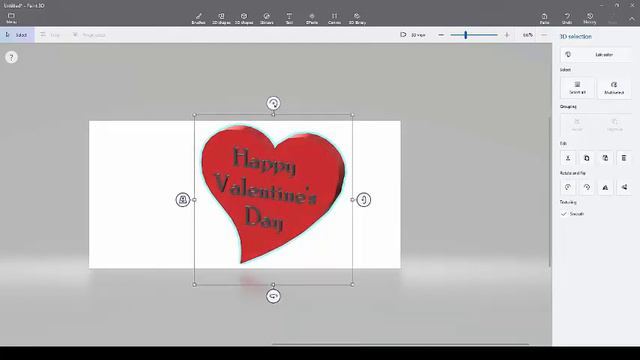Click the Delete trash icon
Image resolution: width=640 pixels, height=360 pixels.
pyautogui.click(x=624, y=158)
